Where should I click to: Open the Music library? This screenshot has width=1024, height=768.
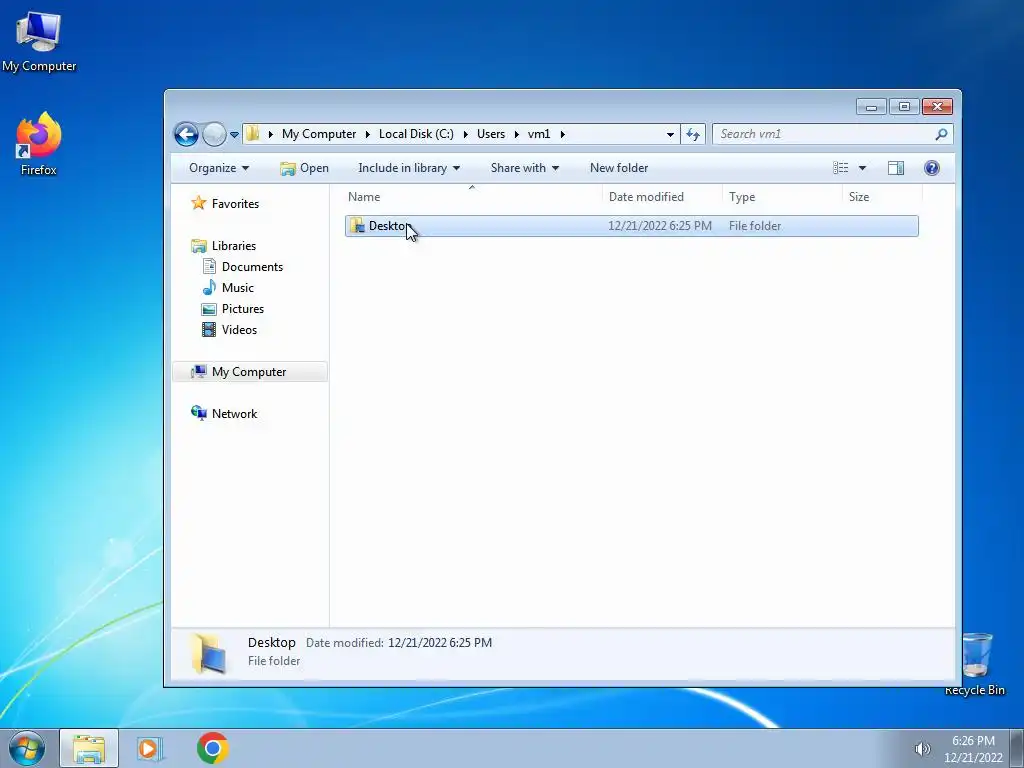[238, 287]
